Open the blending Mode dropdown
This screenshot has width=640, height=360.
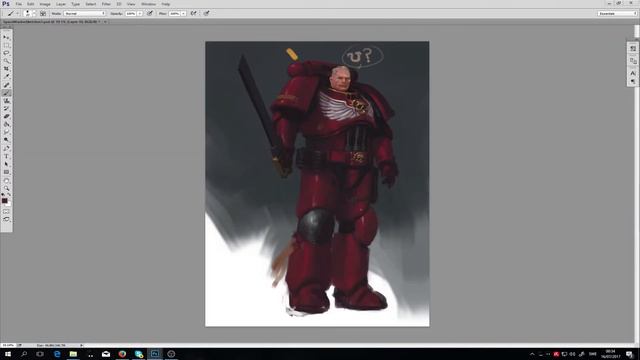(x=85, y=13)
